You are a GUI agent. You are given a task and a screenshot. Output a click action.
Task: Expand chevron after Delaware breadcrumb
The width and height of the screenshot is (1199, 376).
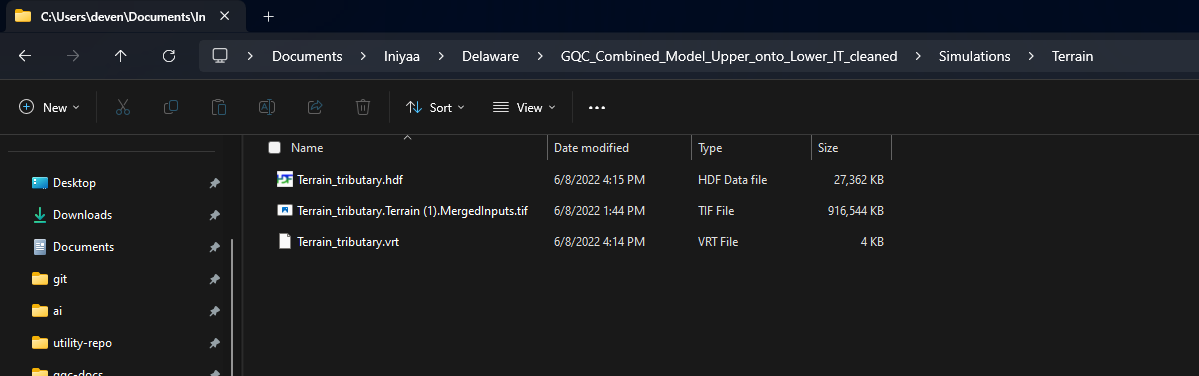(540, 57)
